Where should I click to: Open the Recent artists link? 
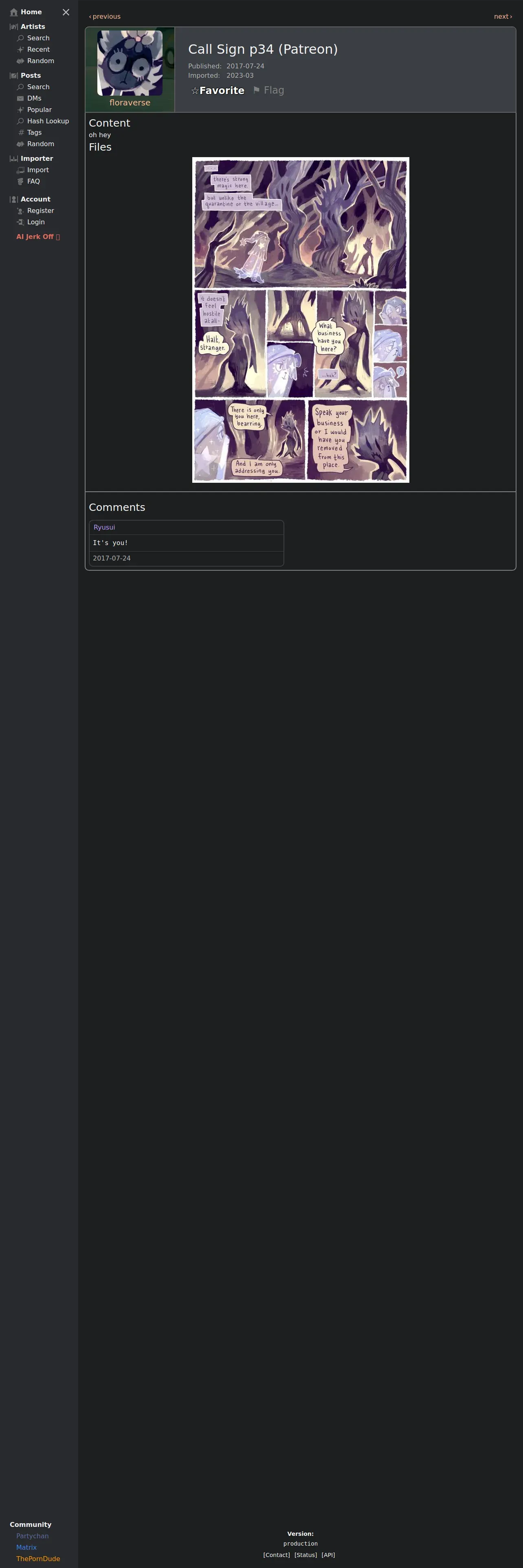click(x=38, y=49)
